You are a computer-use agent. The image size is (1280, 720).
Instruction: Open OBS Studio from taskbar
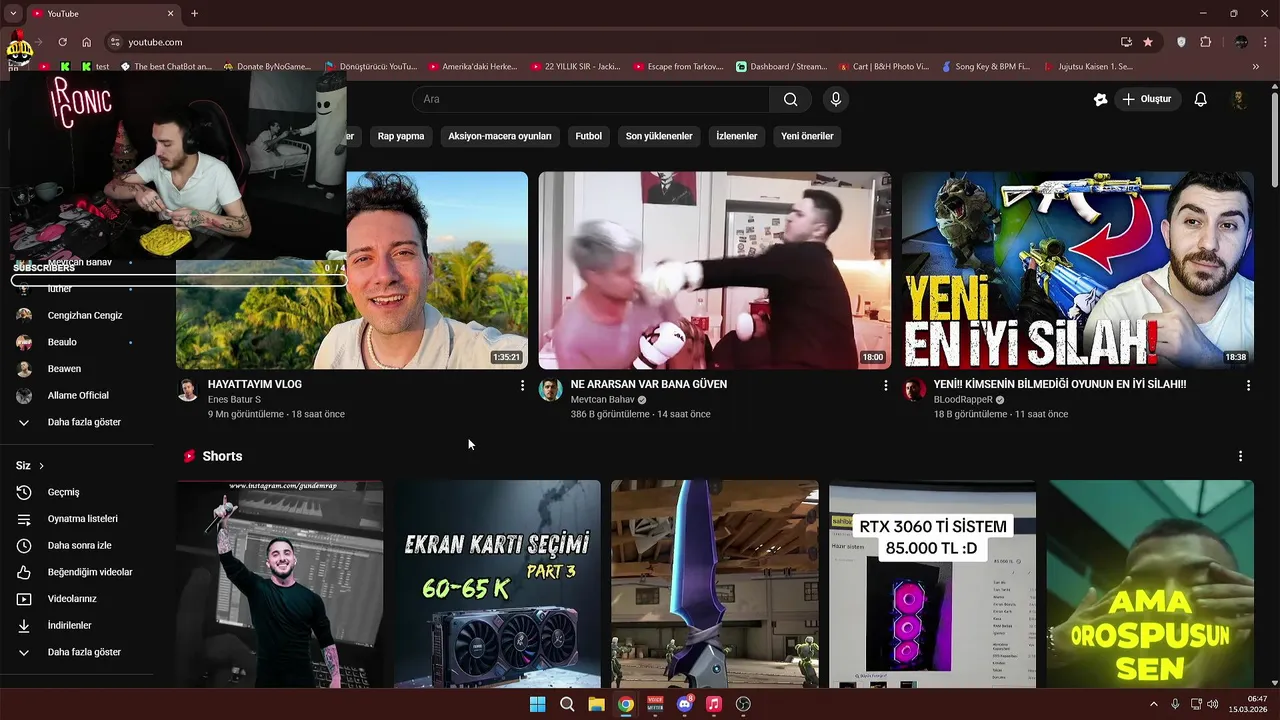[x=743, y=704]
